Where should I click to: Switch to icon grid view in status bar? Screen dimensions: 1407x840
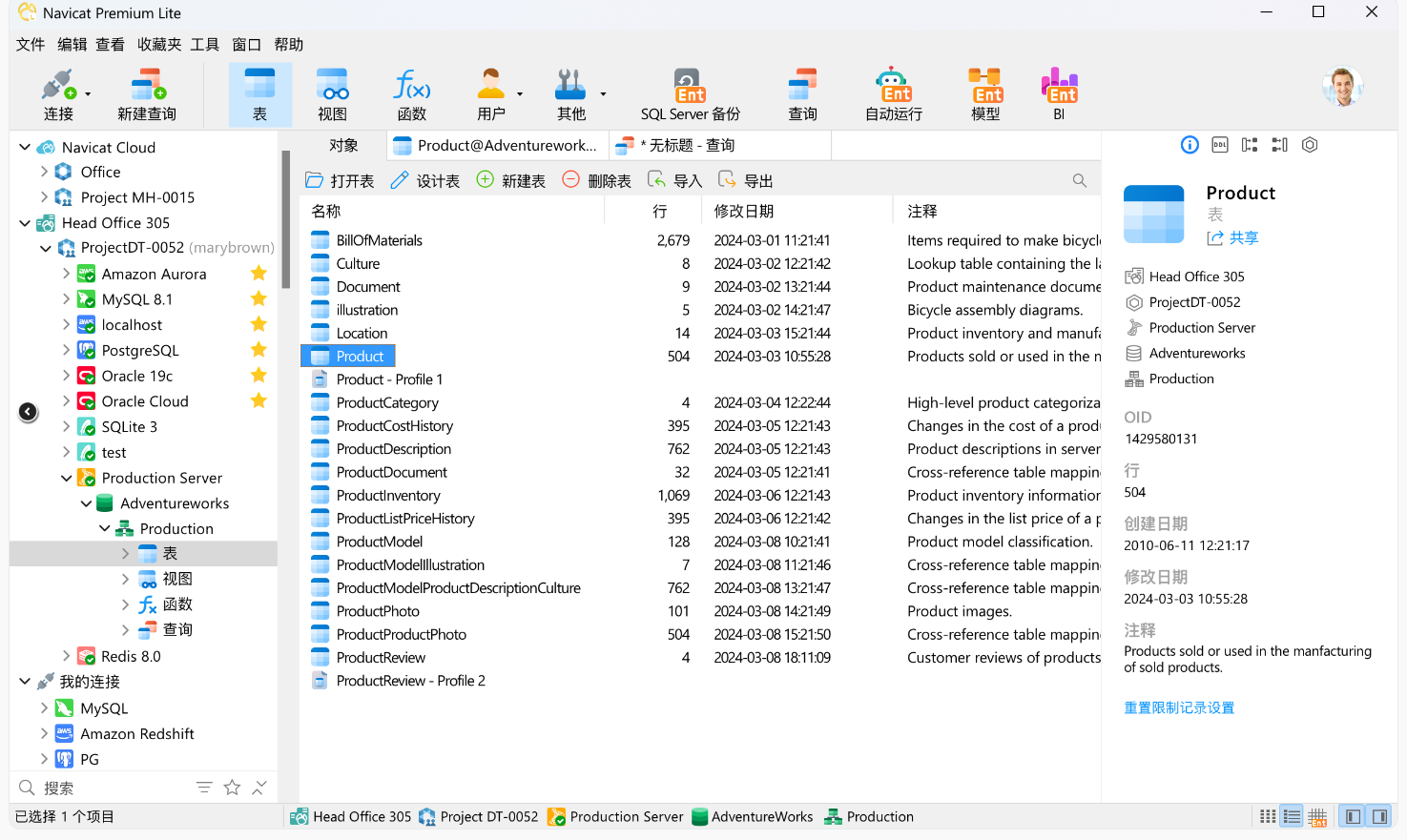click(1268, 816)
